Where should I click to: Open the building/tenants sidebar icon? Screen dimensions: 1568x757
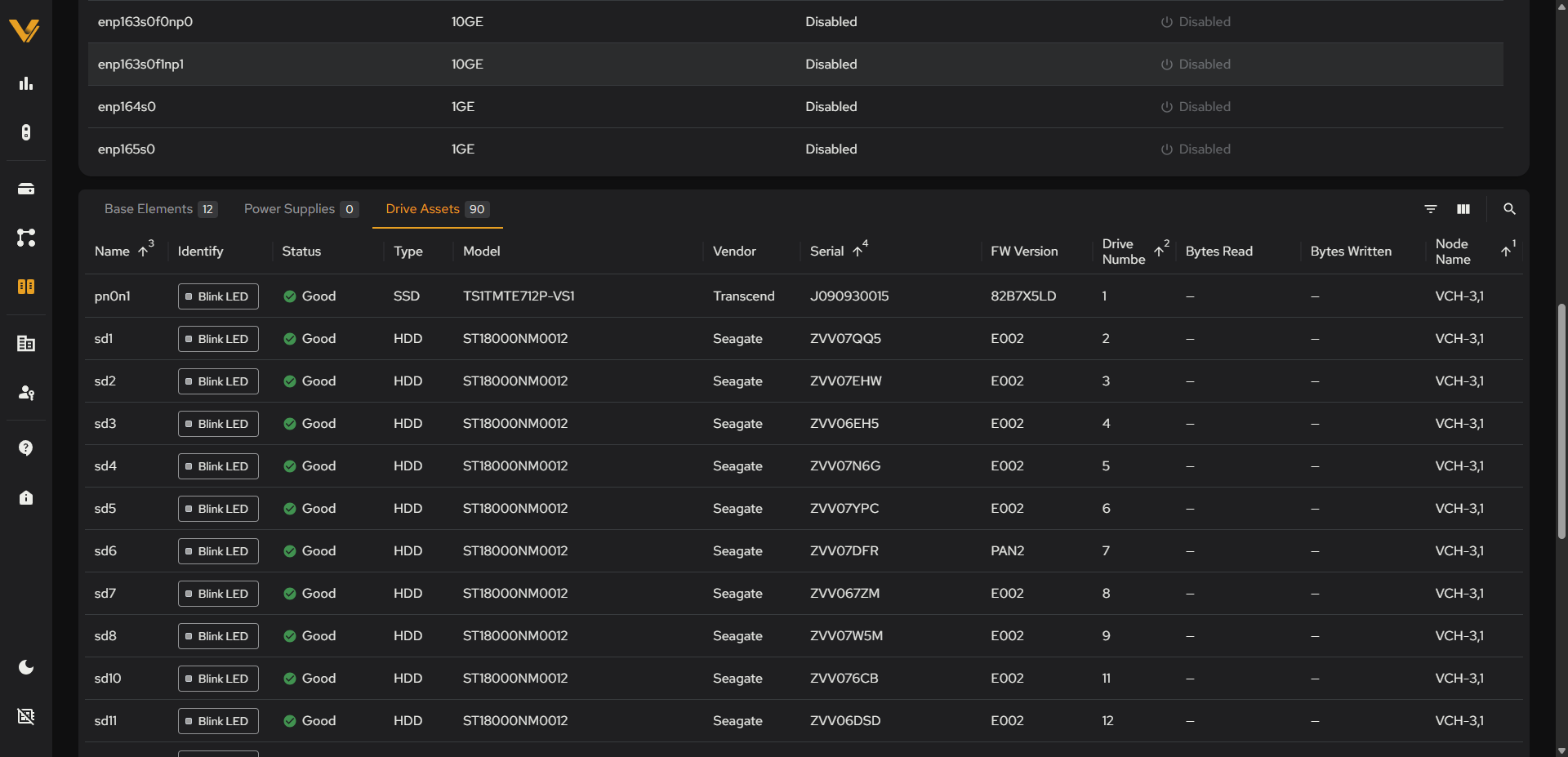pos(26,344)
